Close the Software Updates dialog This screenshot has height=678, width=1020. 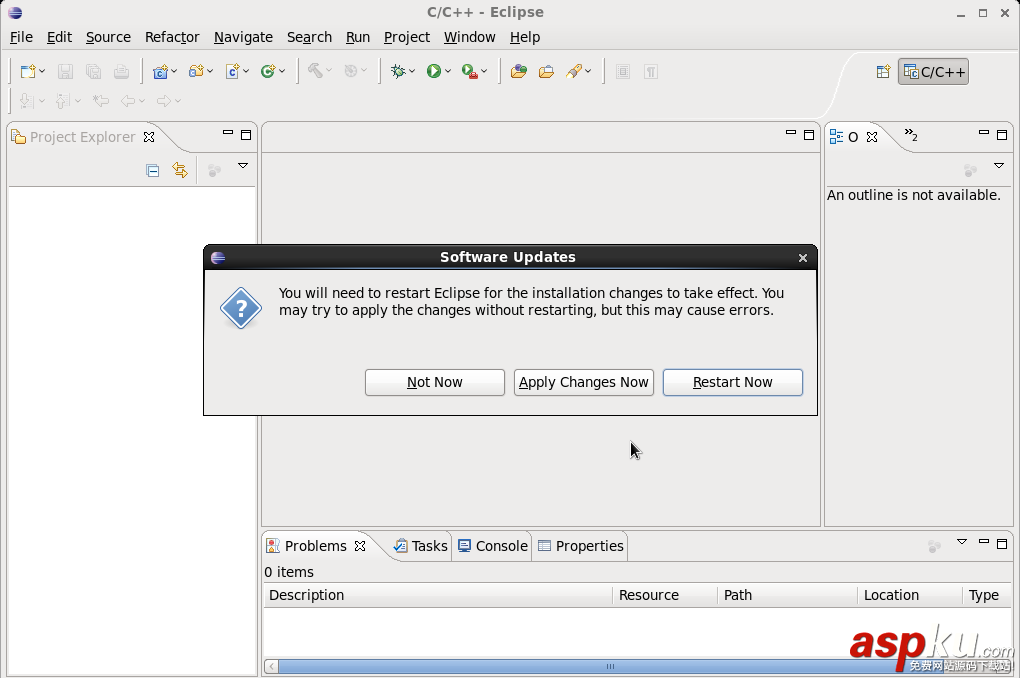pos(803,258)
